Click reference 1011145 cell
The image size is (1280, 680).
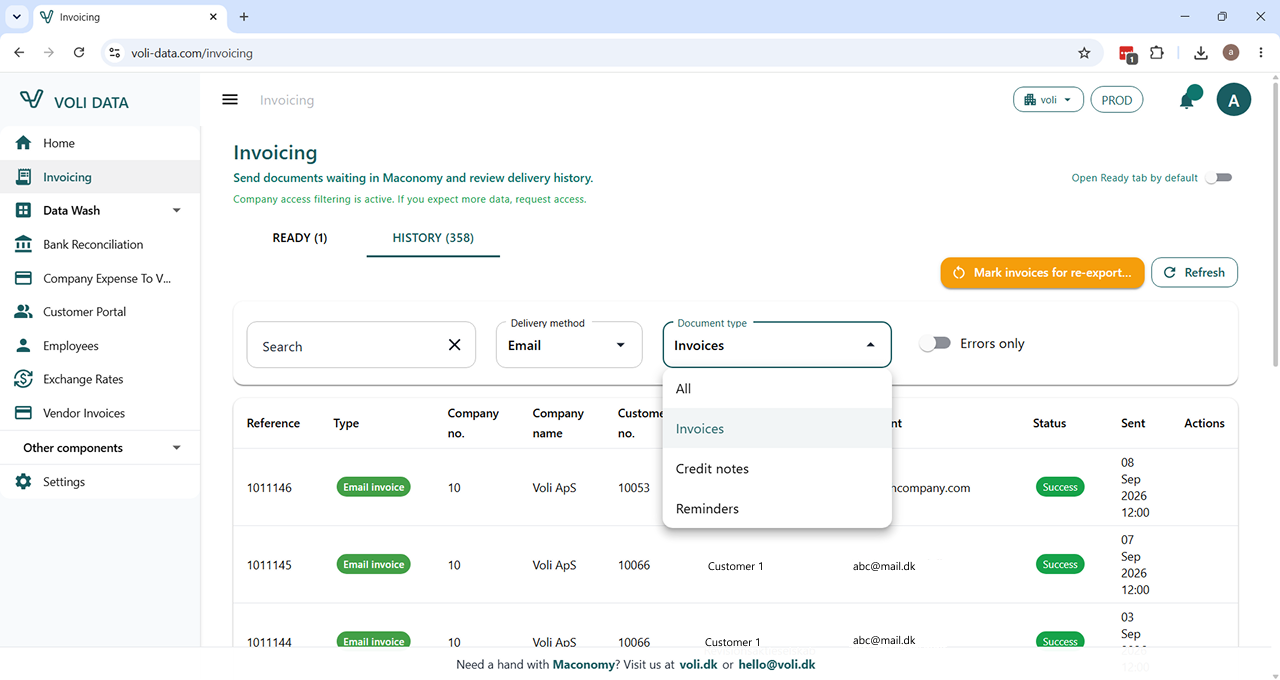point(269,565)
